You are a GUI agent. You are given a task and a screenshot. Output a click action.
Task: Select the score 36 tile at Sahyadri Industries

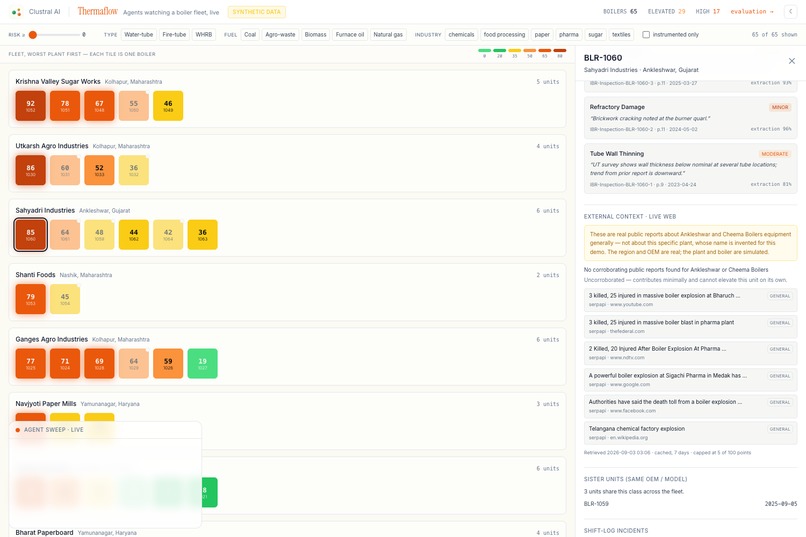click(x=203, y=235)
